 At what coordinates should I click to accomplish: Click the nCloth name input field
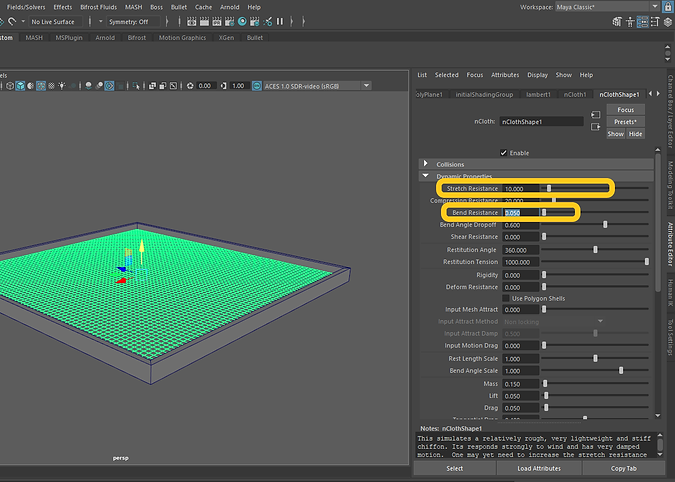[542, 122]
